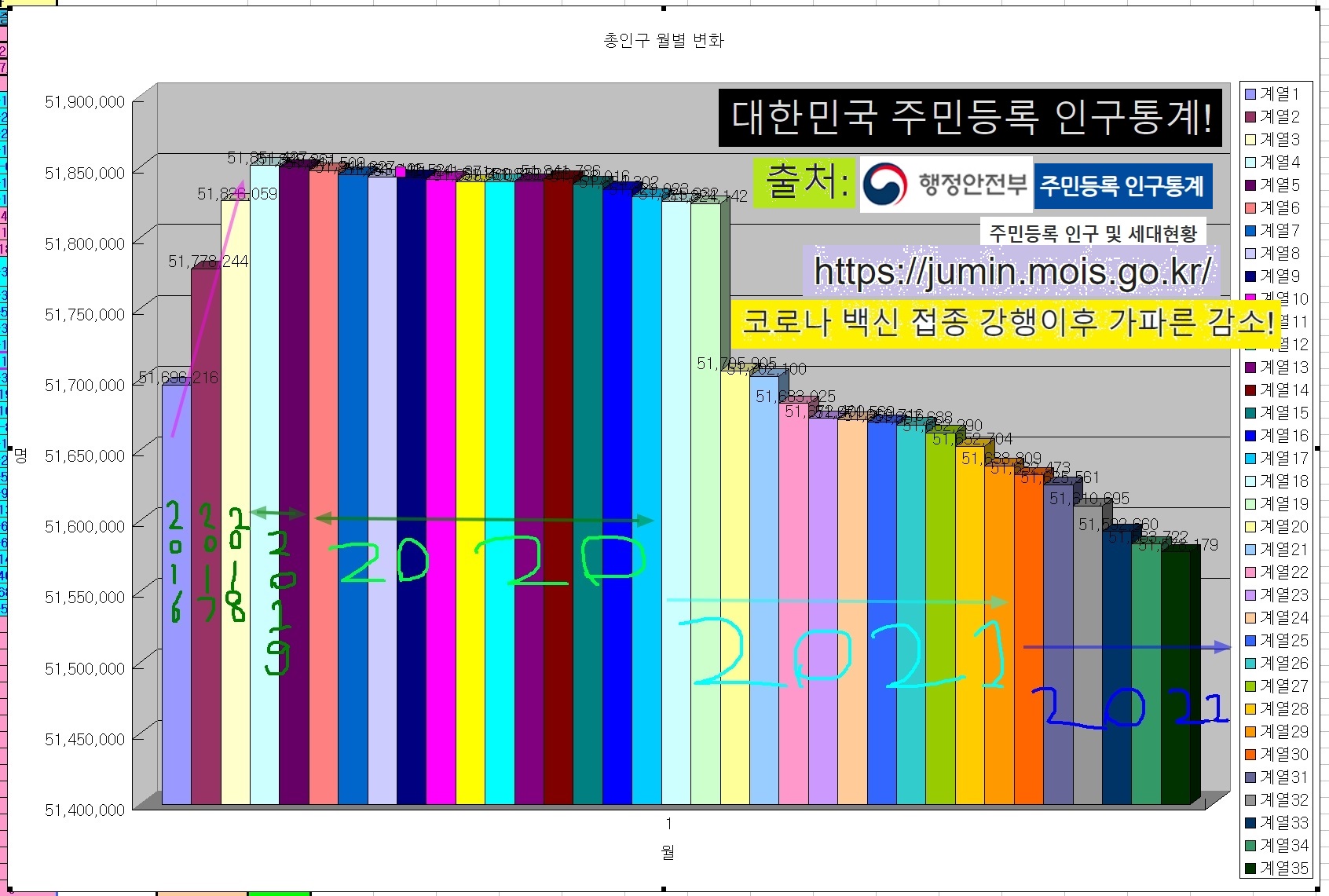Click the 51,650,000 axis label
This screenshot has height=896, width=1329.
(x=85, y=455)
